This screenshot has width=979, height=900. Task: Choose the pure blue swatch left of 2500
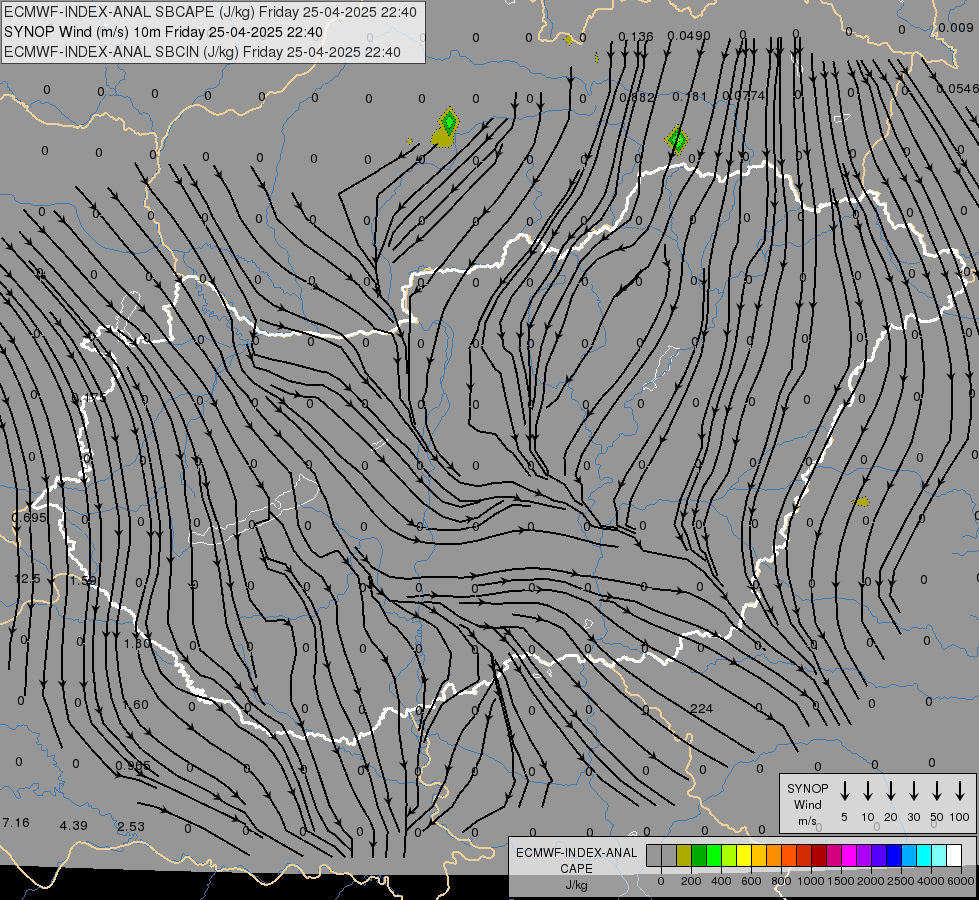pyautogui.click(x=893, y=855)
